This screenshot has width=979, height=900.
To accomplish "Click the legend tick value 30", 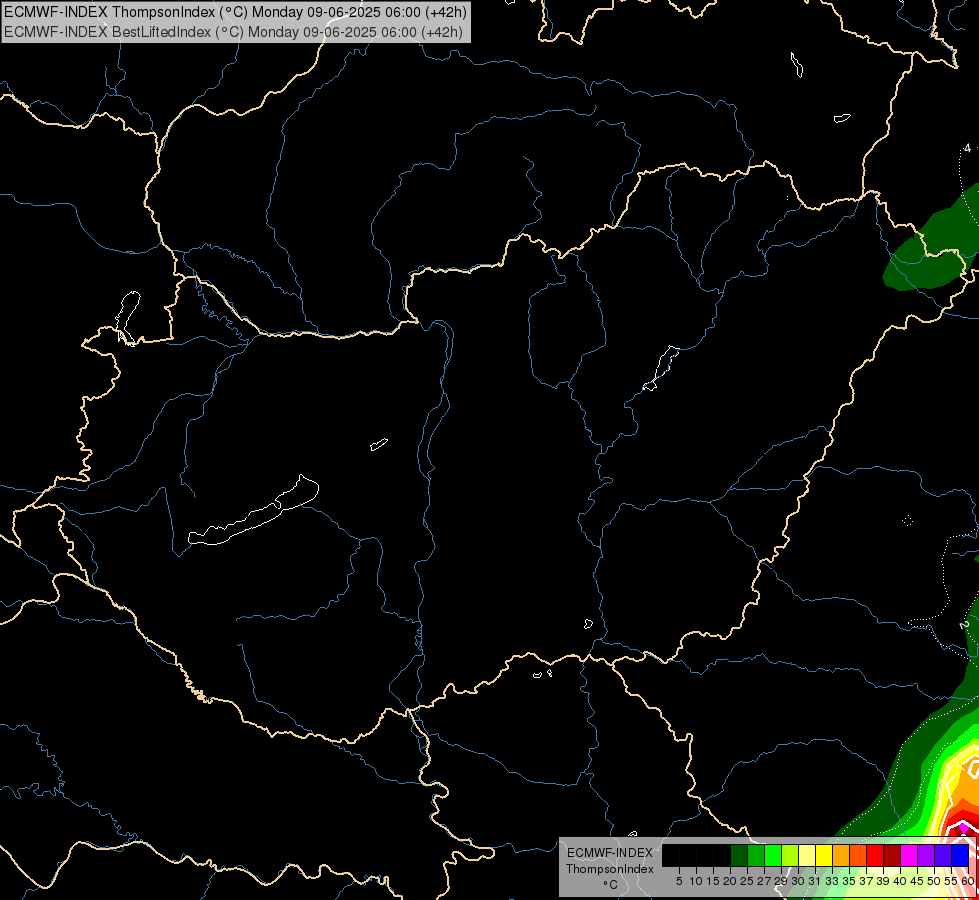I will 798,881.
